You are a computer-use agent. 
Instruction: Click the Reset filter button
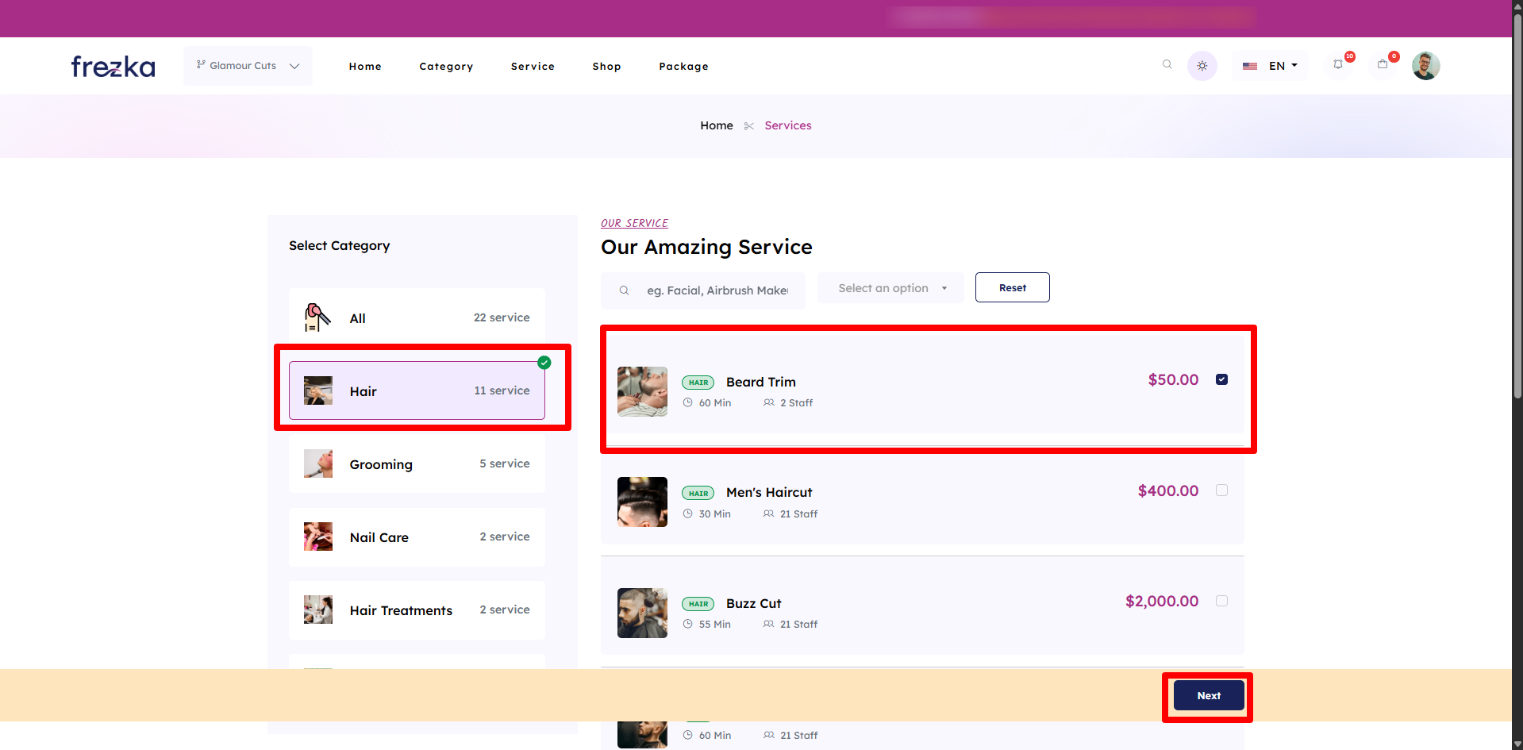(x=1012, y=288)
